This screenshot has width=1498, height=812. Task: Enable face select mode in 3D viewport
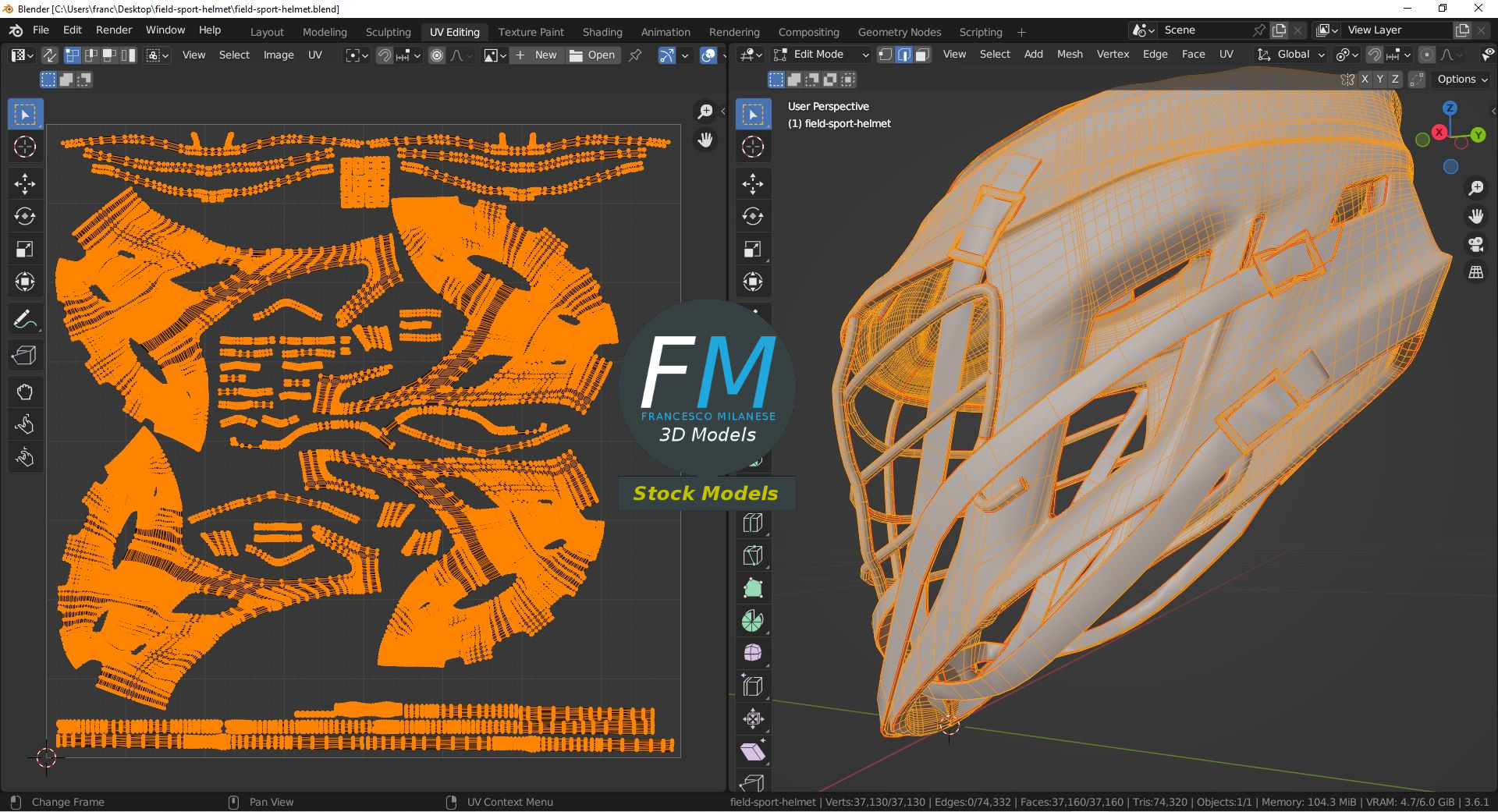click(922, 55)
